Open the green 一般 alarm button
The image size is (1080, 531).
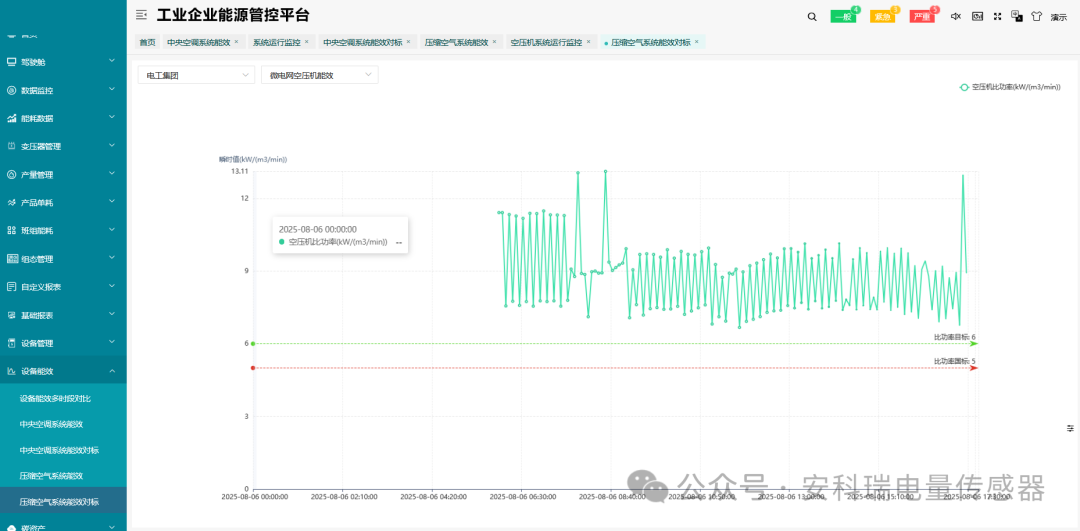(x=844, y=17)
